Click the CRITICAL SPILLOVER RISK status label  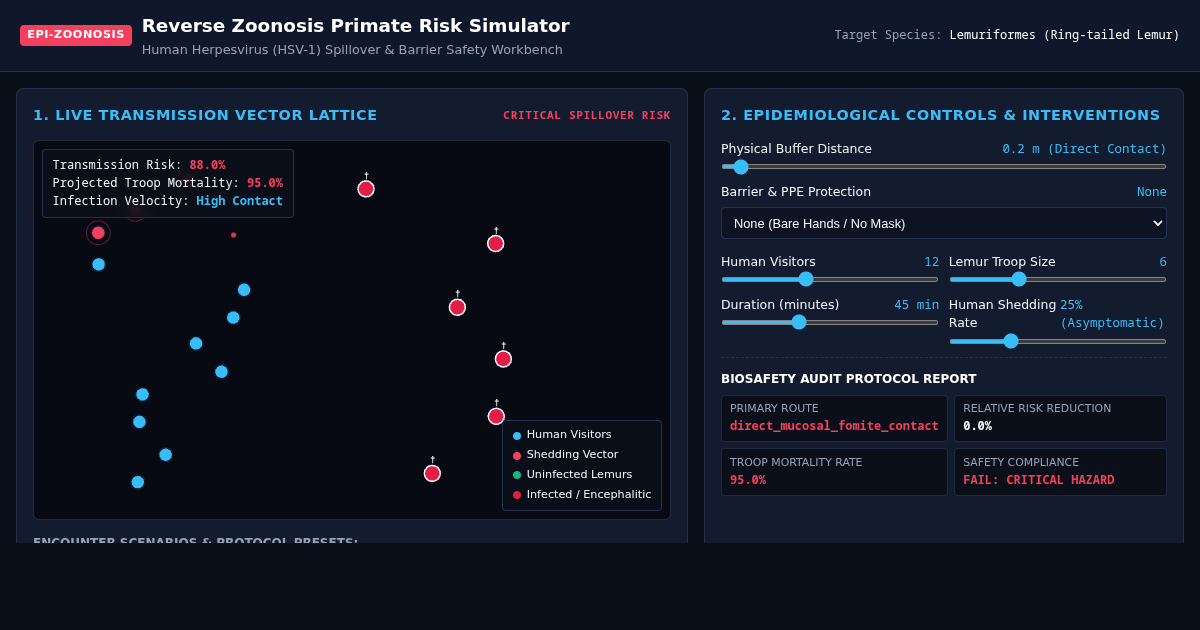coord(587,116)
